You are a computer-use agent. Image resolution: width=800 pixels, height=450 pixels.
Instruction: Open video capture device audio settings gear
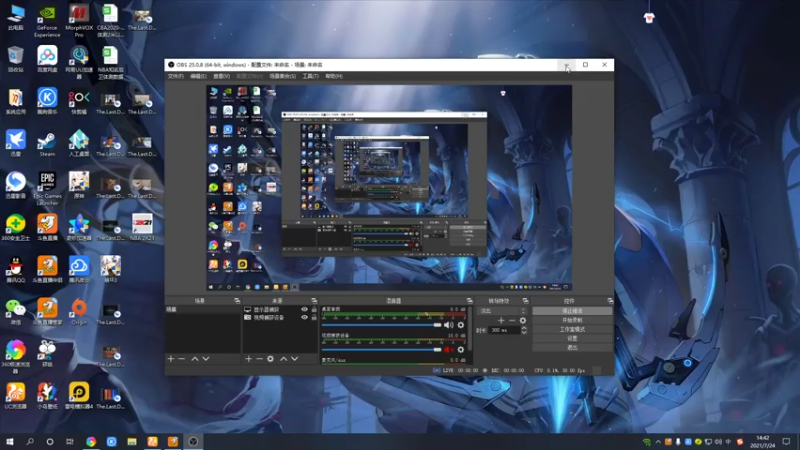(461, 349)
